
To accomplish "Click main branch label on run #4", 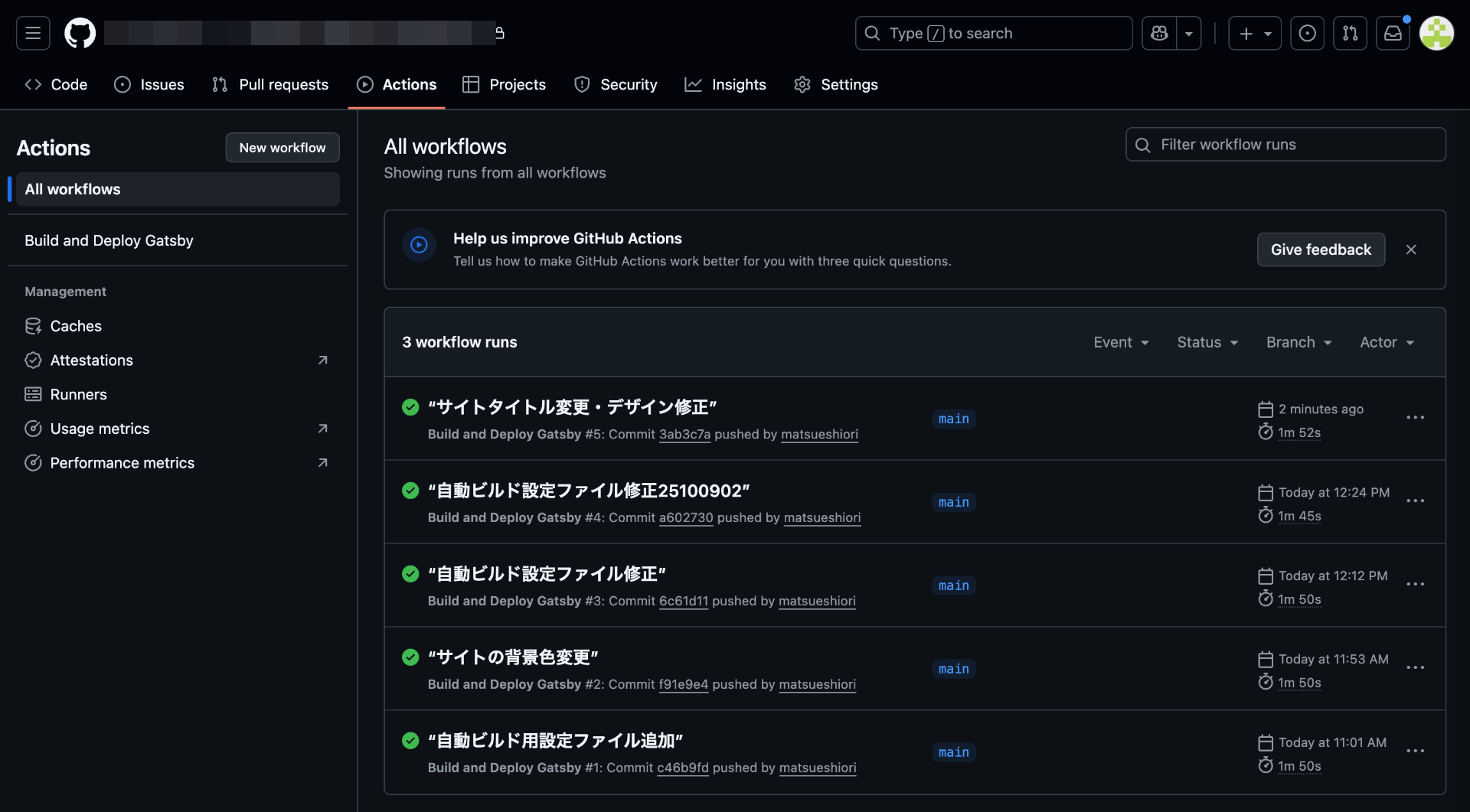I will coord(954,502).
